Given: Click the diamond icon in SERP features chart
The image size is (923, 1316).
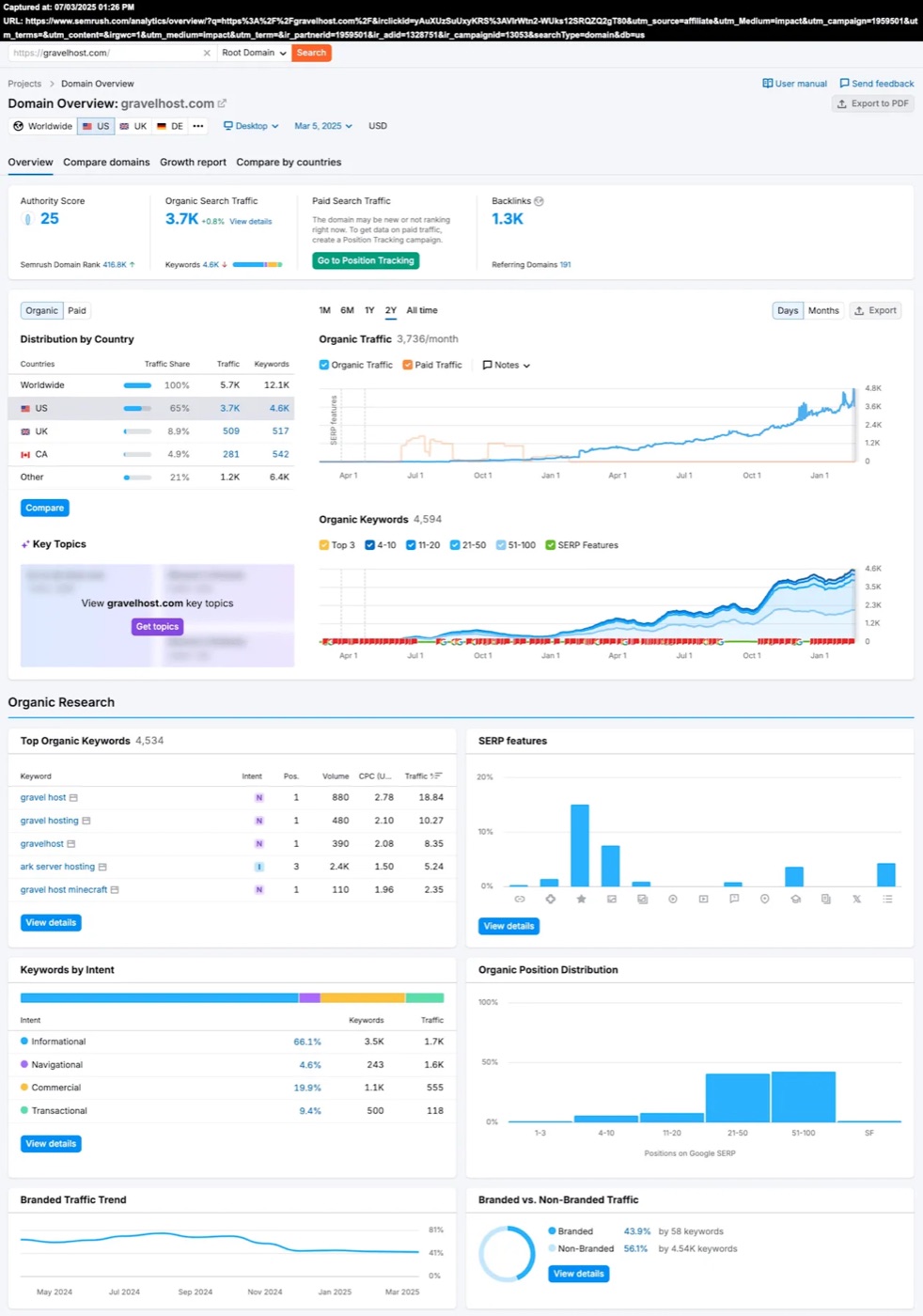Looking at the screenshot, I should 550,900.
